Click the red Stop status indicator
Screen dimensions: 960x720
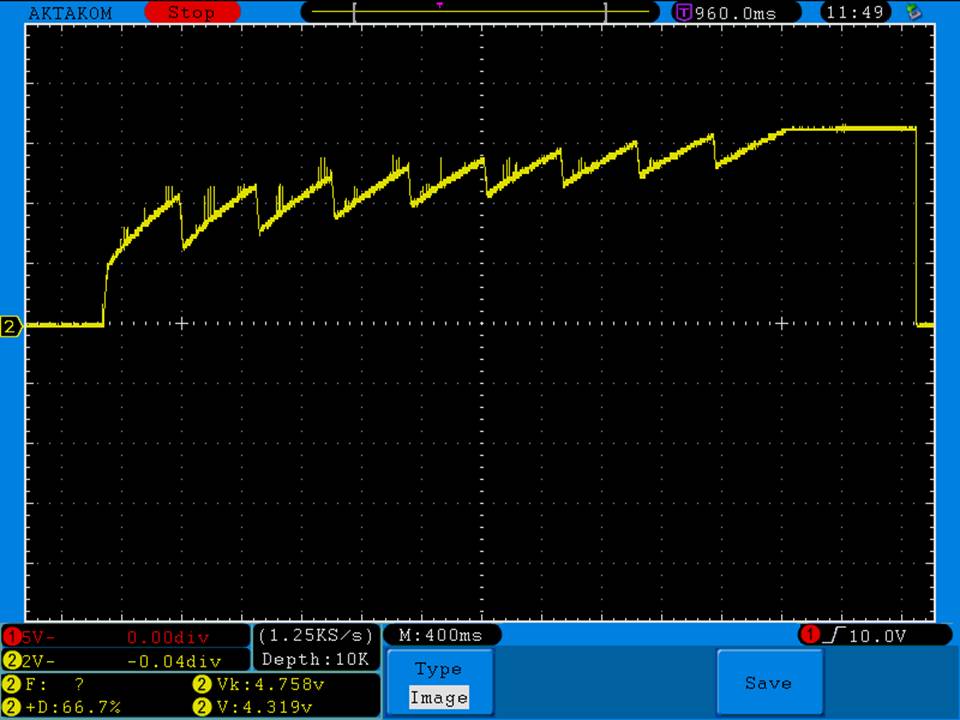pos(193,13)
